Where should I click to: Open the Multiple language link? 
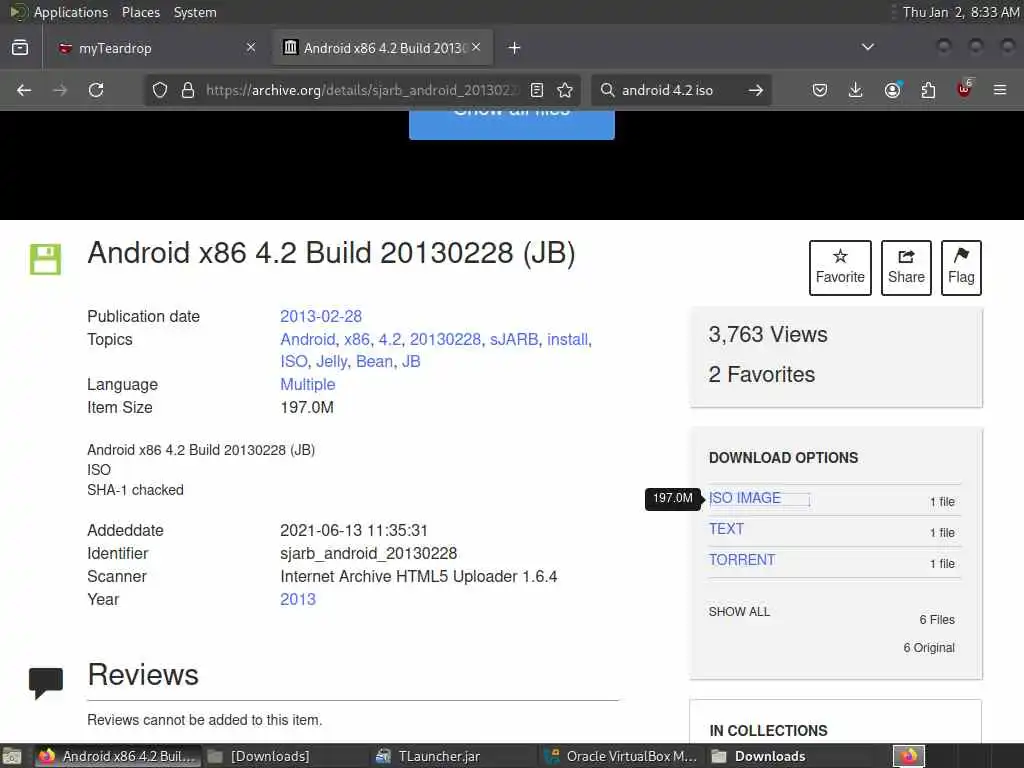point(308,385)
